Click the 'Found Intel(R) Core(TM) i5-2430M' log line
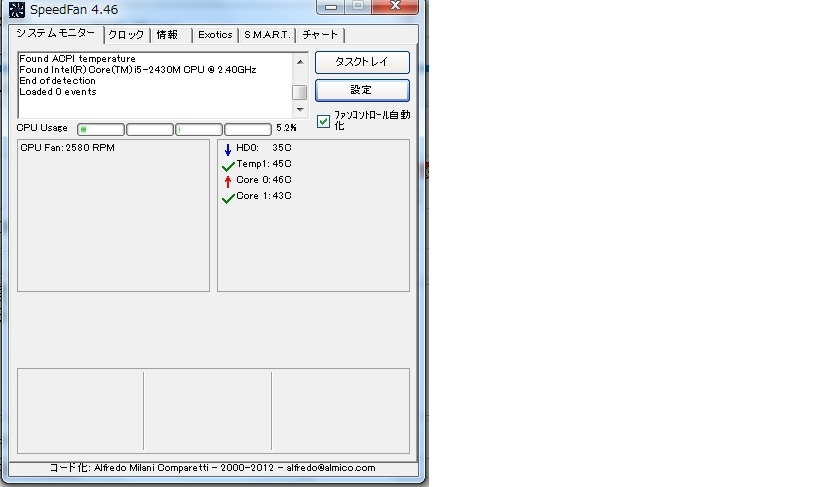 coord(138,69)
